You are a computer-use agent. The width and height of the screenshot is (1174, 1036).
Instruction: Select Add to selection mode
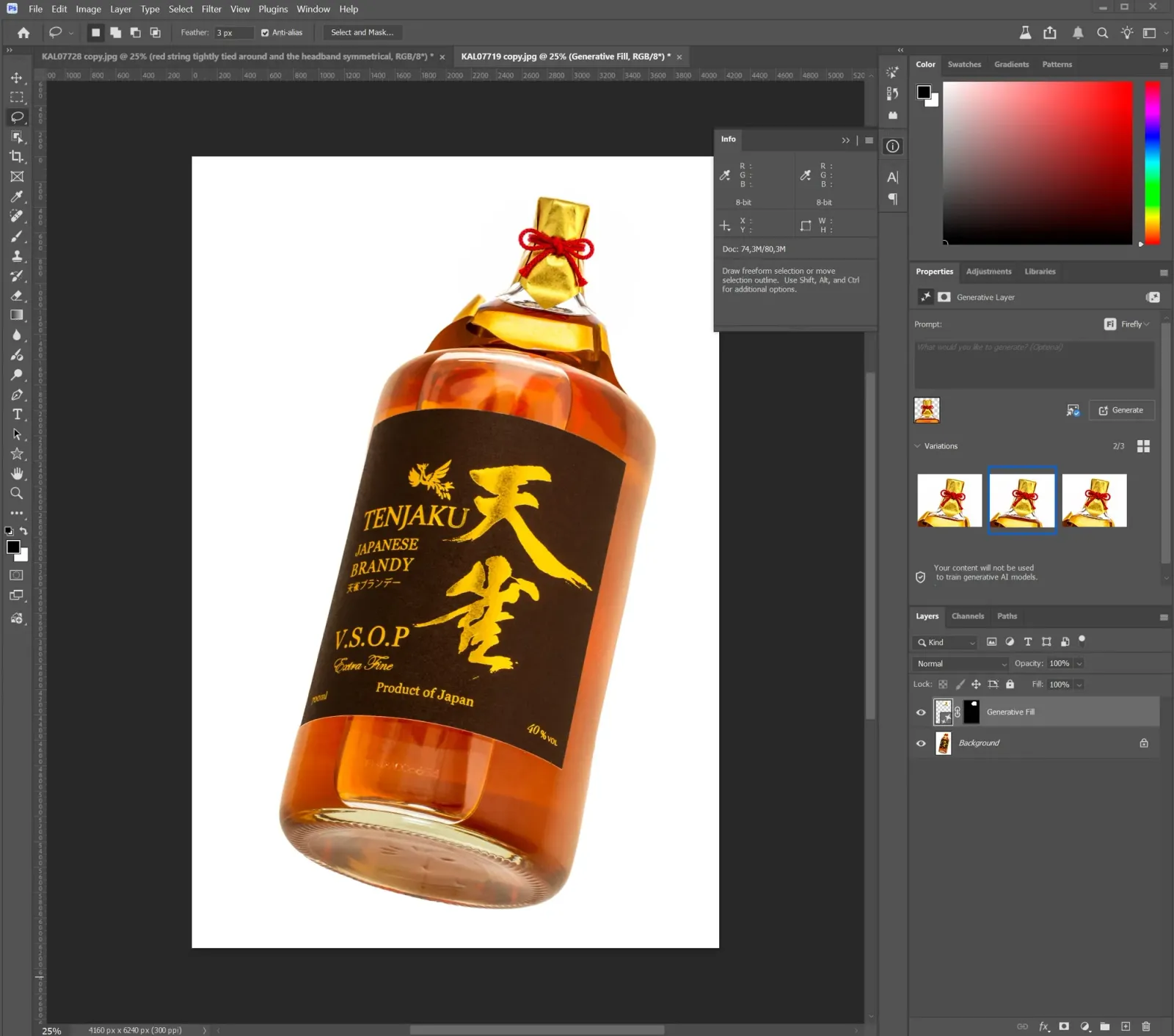(x=115, y=32)
